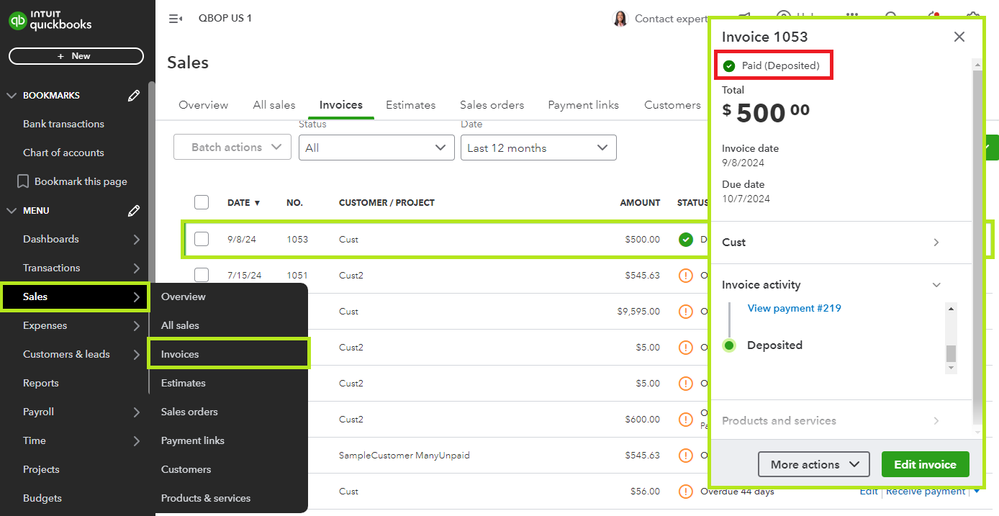Open Reports in the sidebar

[x=41, y=383]
